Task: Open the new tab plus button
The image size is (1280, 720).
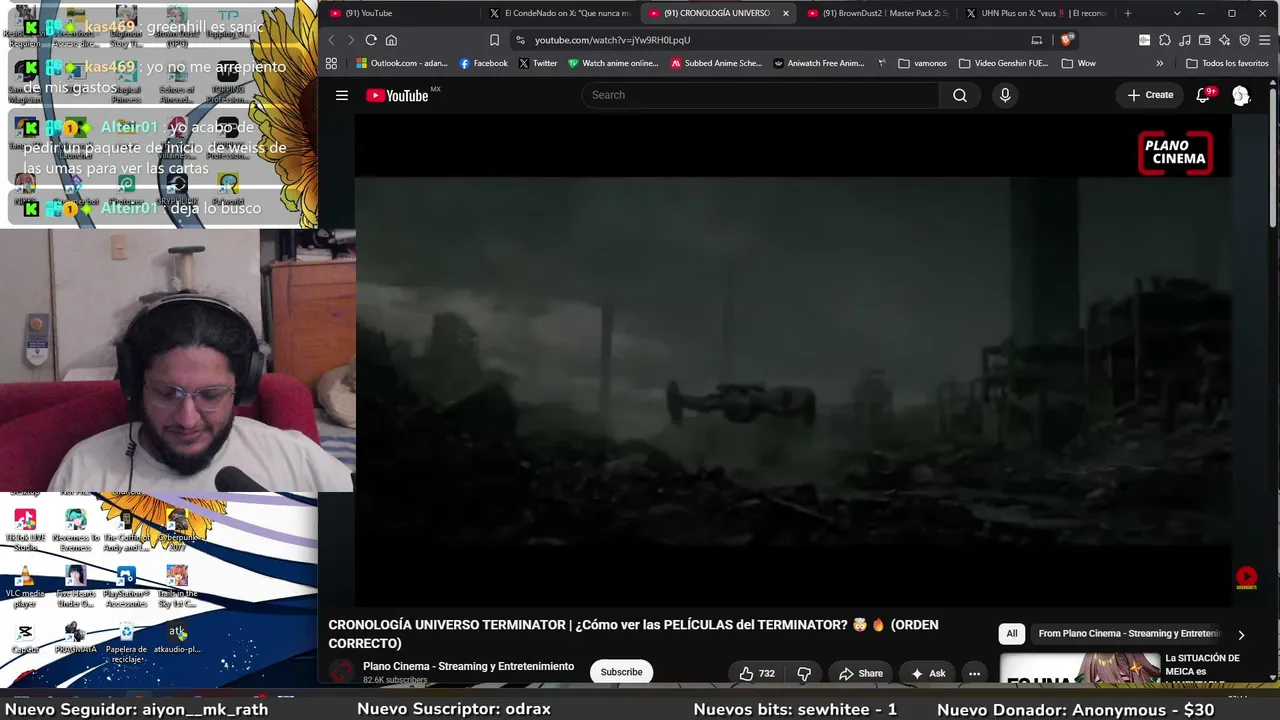Action: click(1128, 13)
